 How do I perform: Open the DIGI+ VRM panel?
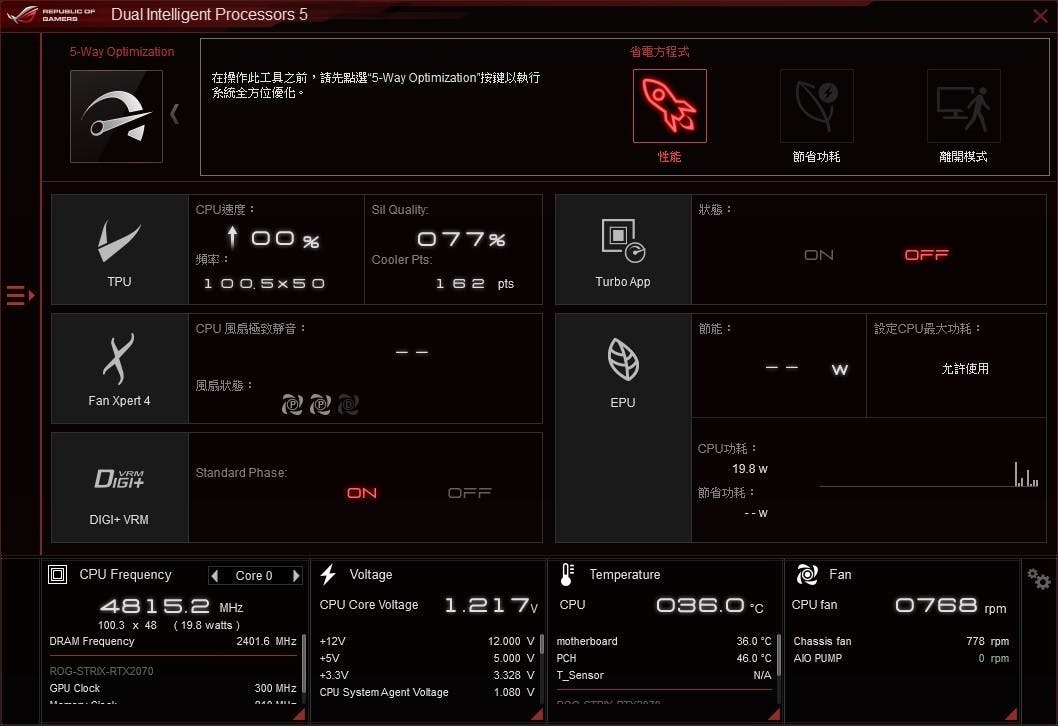[x=119, y=487]
